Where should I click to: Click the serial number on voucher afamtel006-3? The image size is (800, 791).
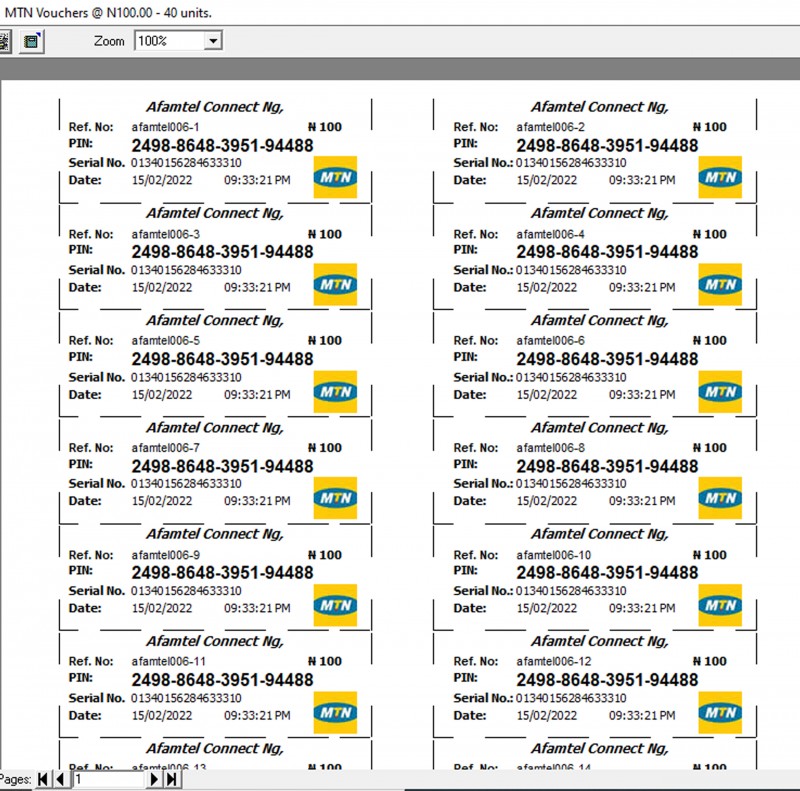tap(186, 270)
